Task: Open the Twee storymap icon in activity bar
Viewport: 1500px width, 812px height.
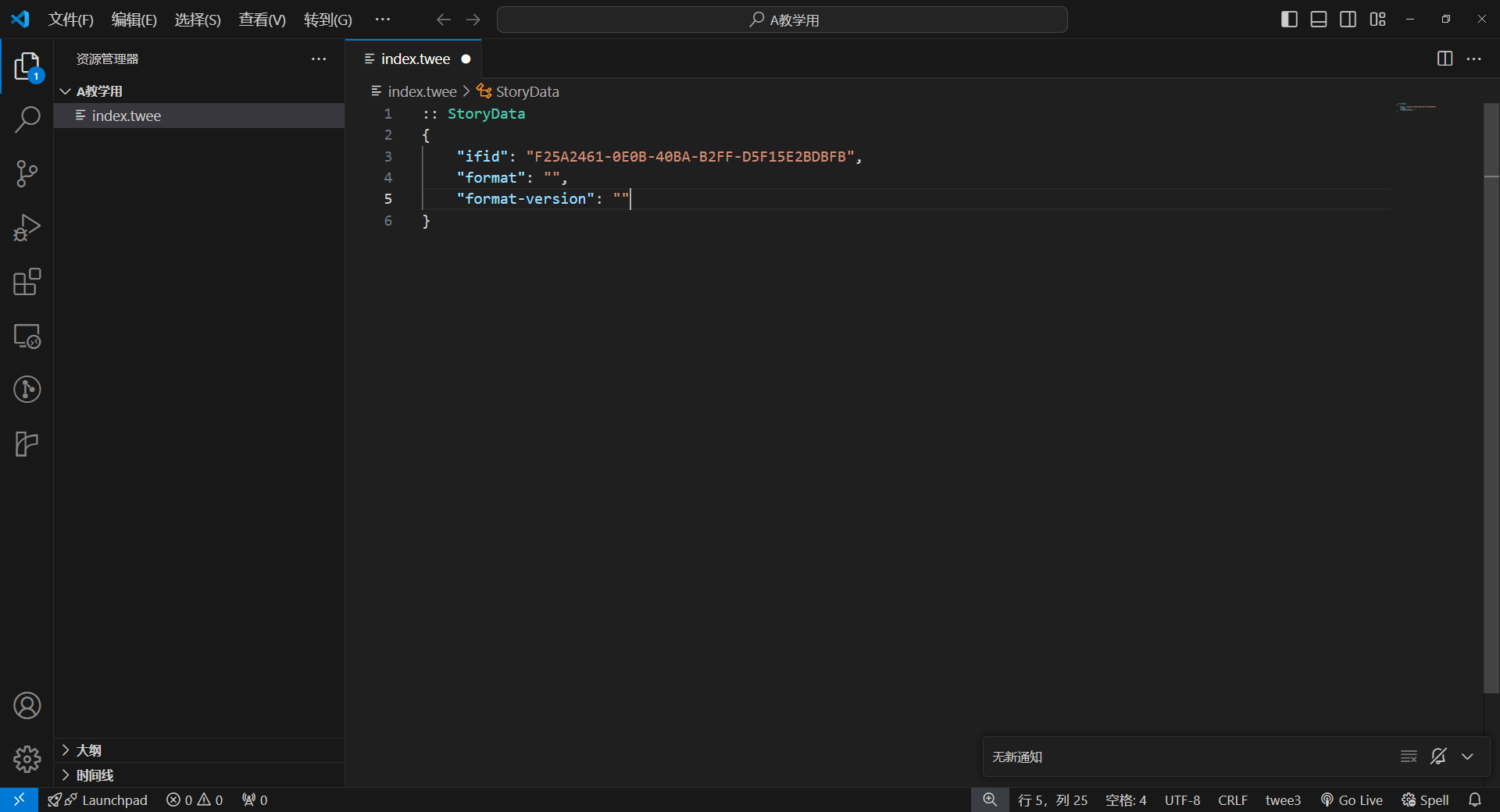Action: (27, 443)
